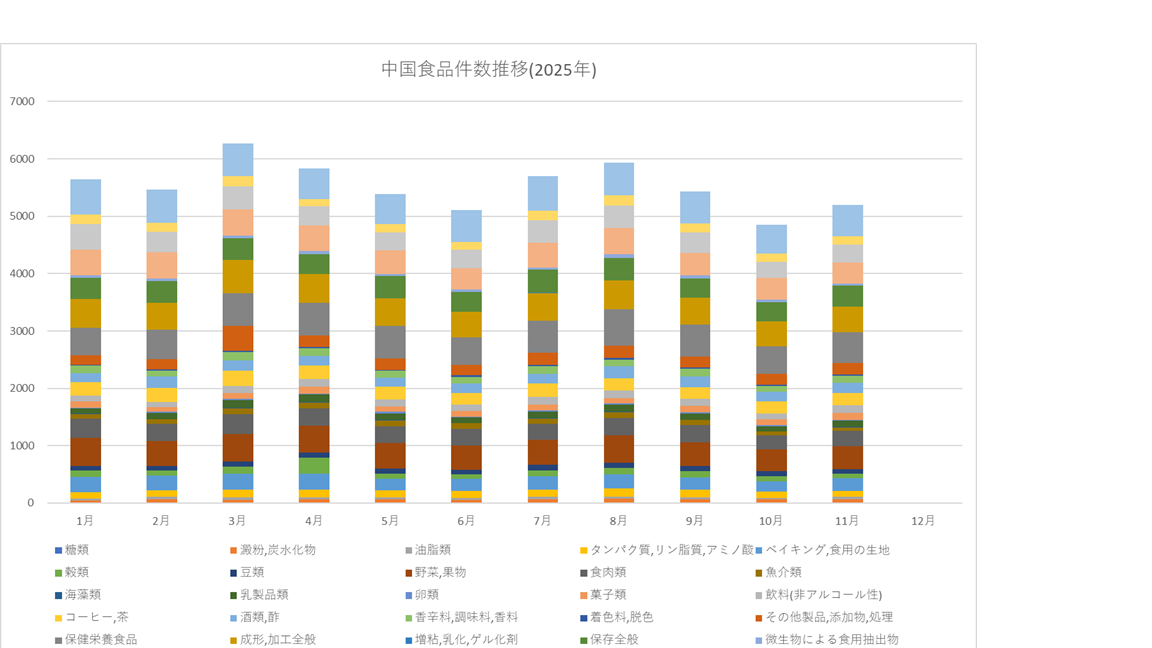Select the 澱粉,炭水化物 legend entry
Screen dimensions: 1152x648
click(x=273, y=550)
